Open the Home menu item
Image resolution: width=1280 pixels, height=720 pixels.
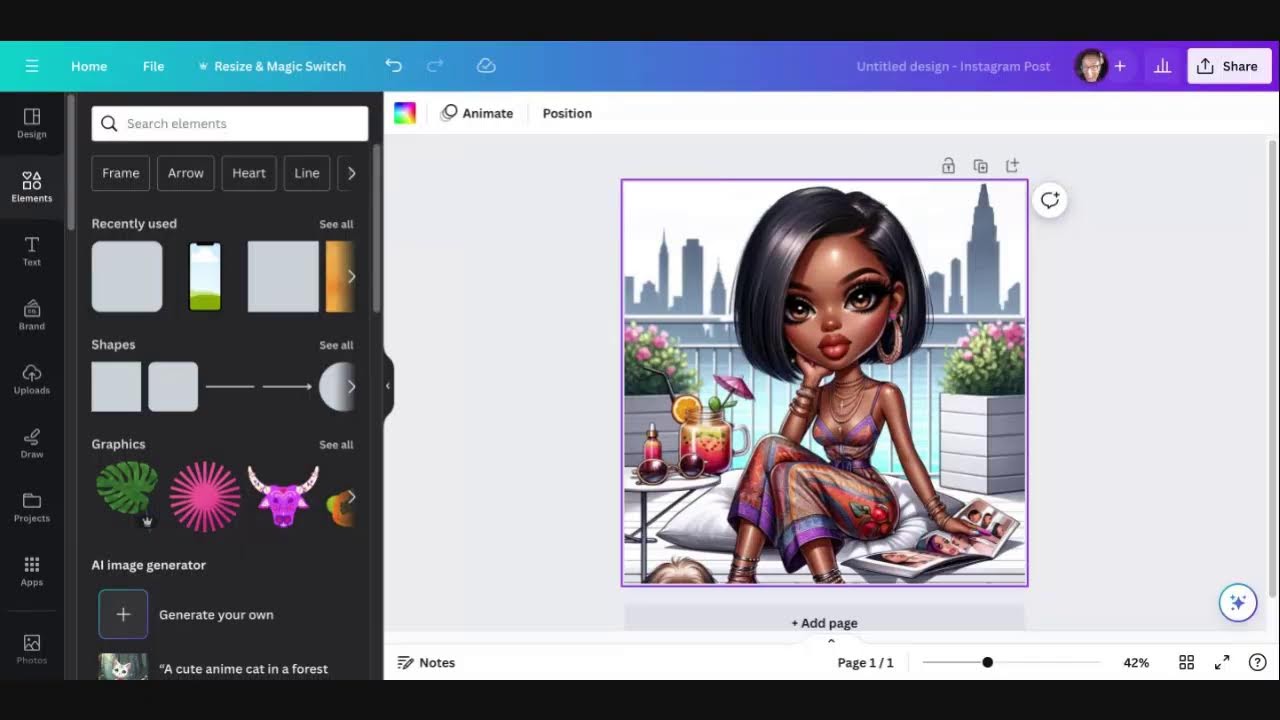pyautogui.click(x=89, y=66)
